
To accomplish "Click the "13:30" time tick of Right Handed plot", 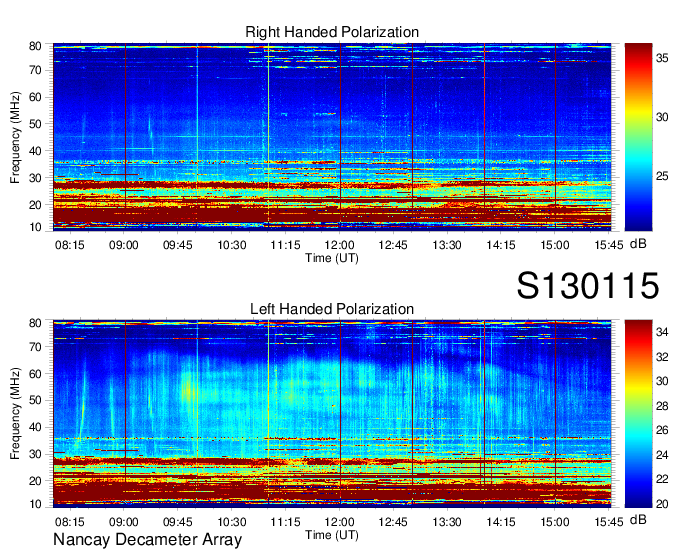I will click(447, 245).
